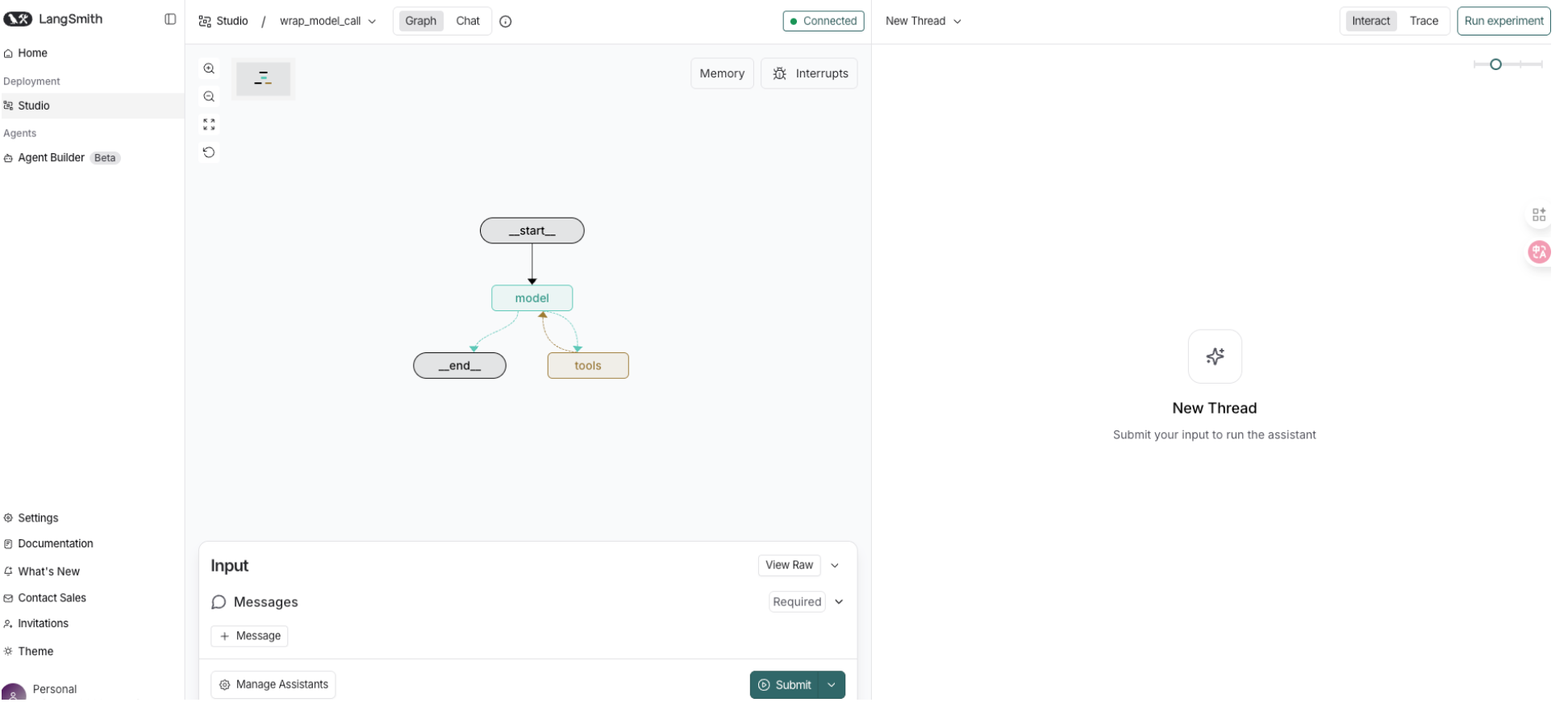Click the translate icon on right edge

[1538, 252]
